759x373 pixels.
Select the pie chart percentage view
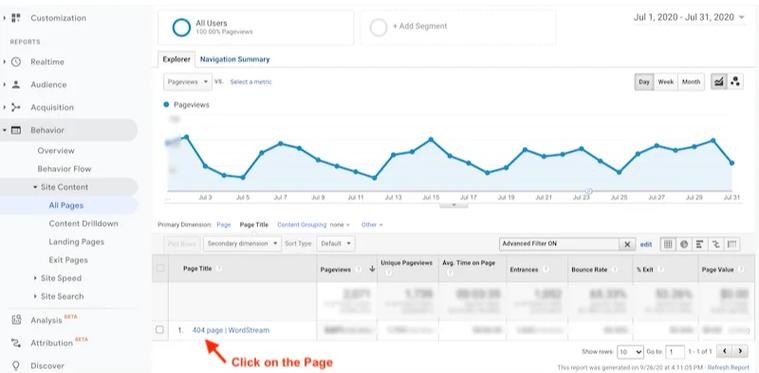pyautogui.click(x=684, y=244)
